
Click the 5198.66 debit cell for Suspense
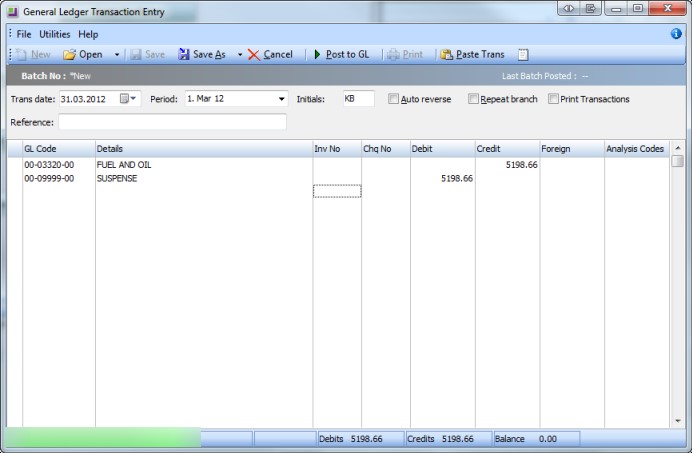[443, 178]
